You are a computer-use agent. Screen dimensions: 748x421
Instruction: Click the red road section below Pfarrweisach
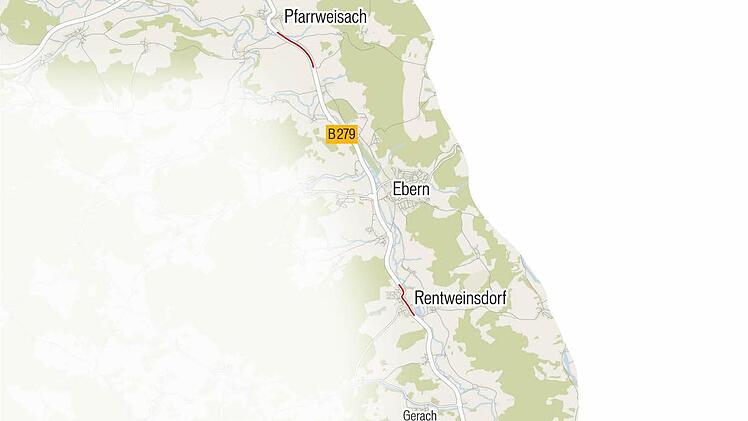(297, 48)
